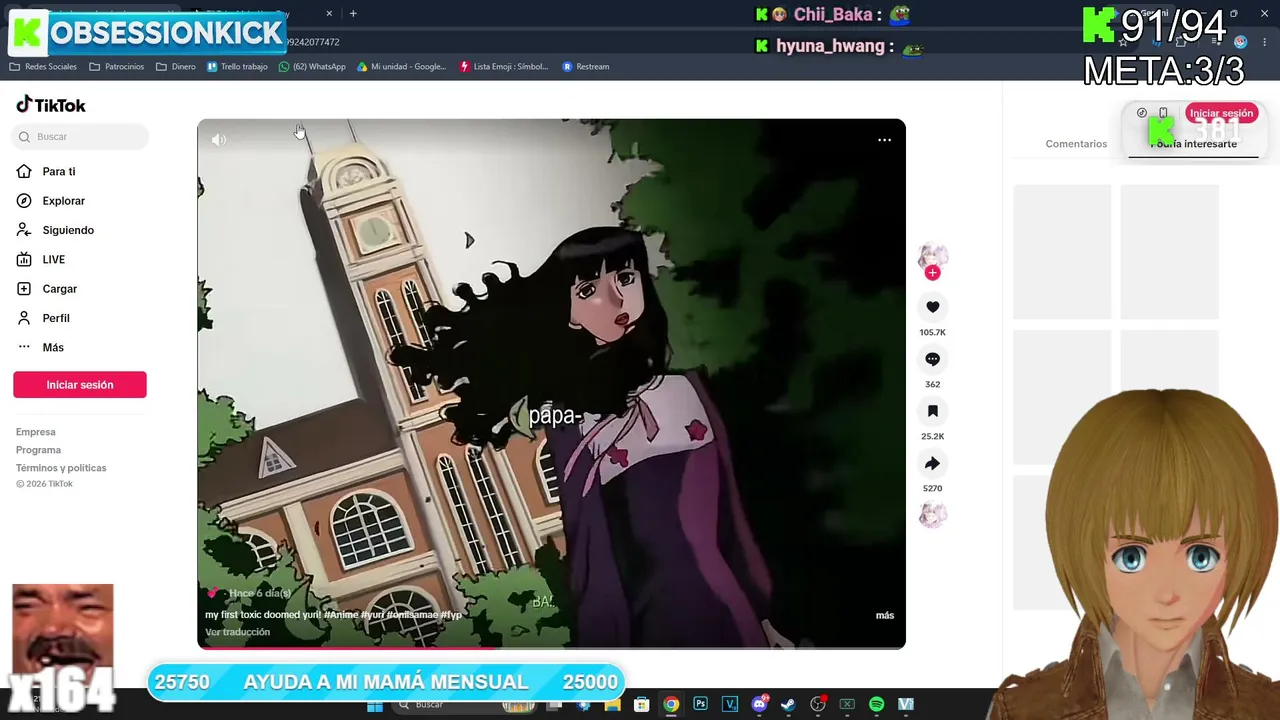Click the hashtag #Anime in caption

pos(342,615)
